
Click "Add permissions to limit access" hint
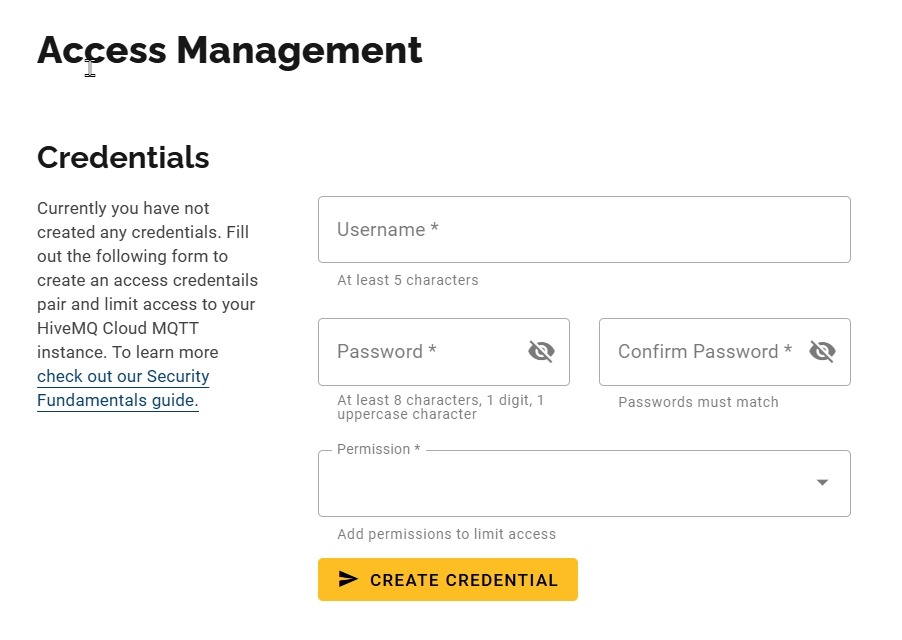(x=446, y=534)
